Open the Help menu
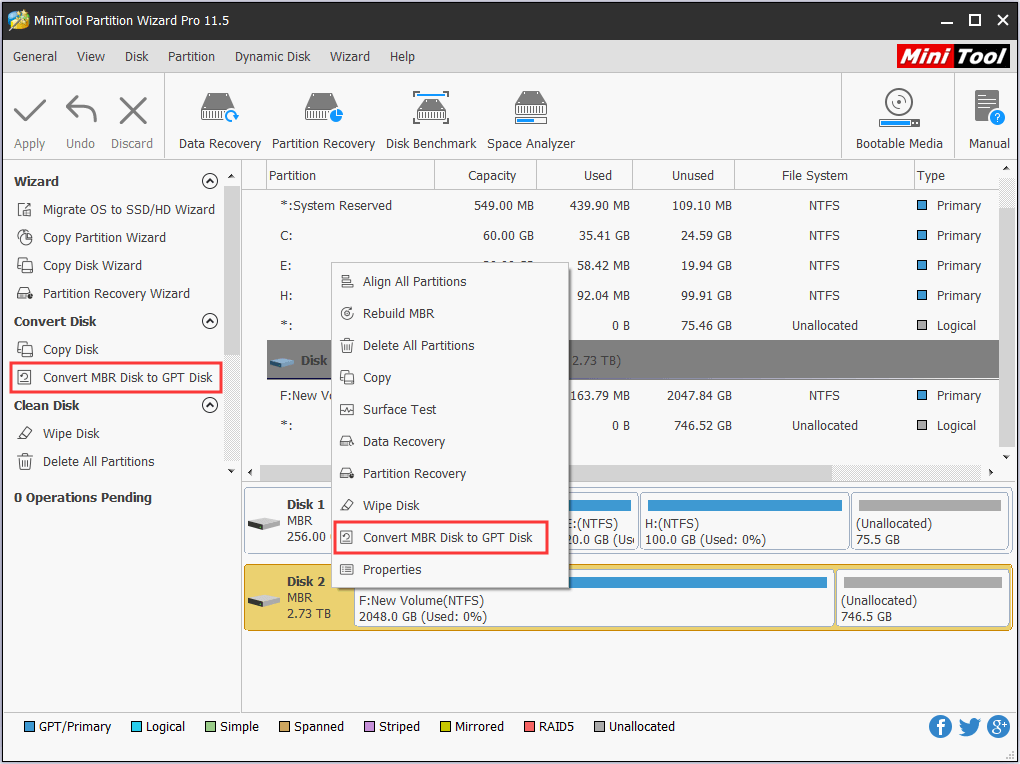 coord(402,57)
